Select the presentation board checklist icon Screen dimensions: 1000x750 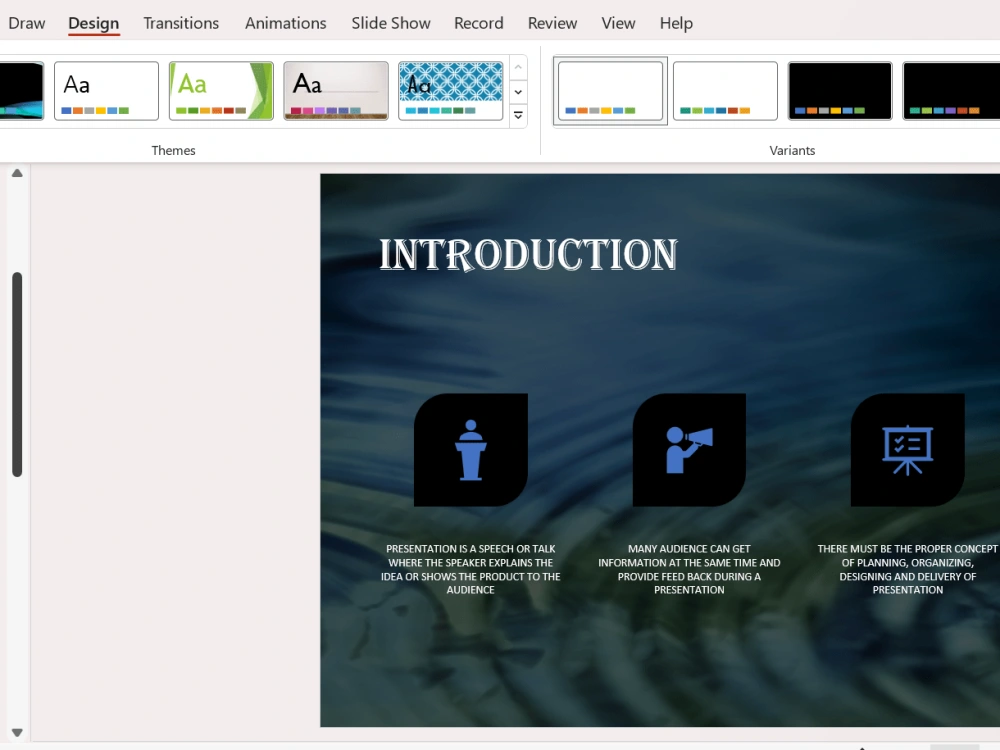908,450
